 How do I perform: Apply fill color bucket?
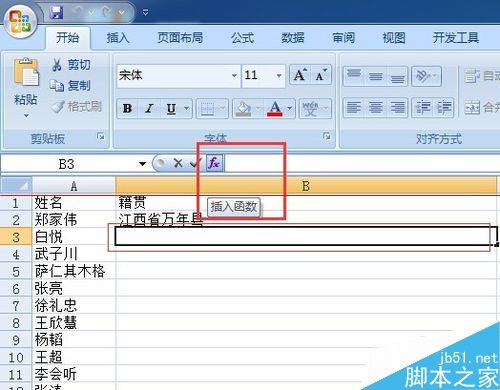tap(243, 108)
